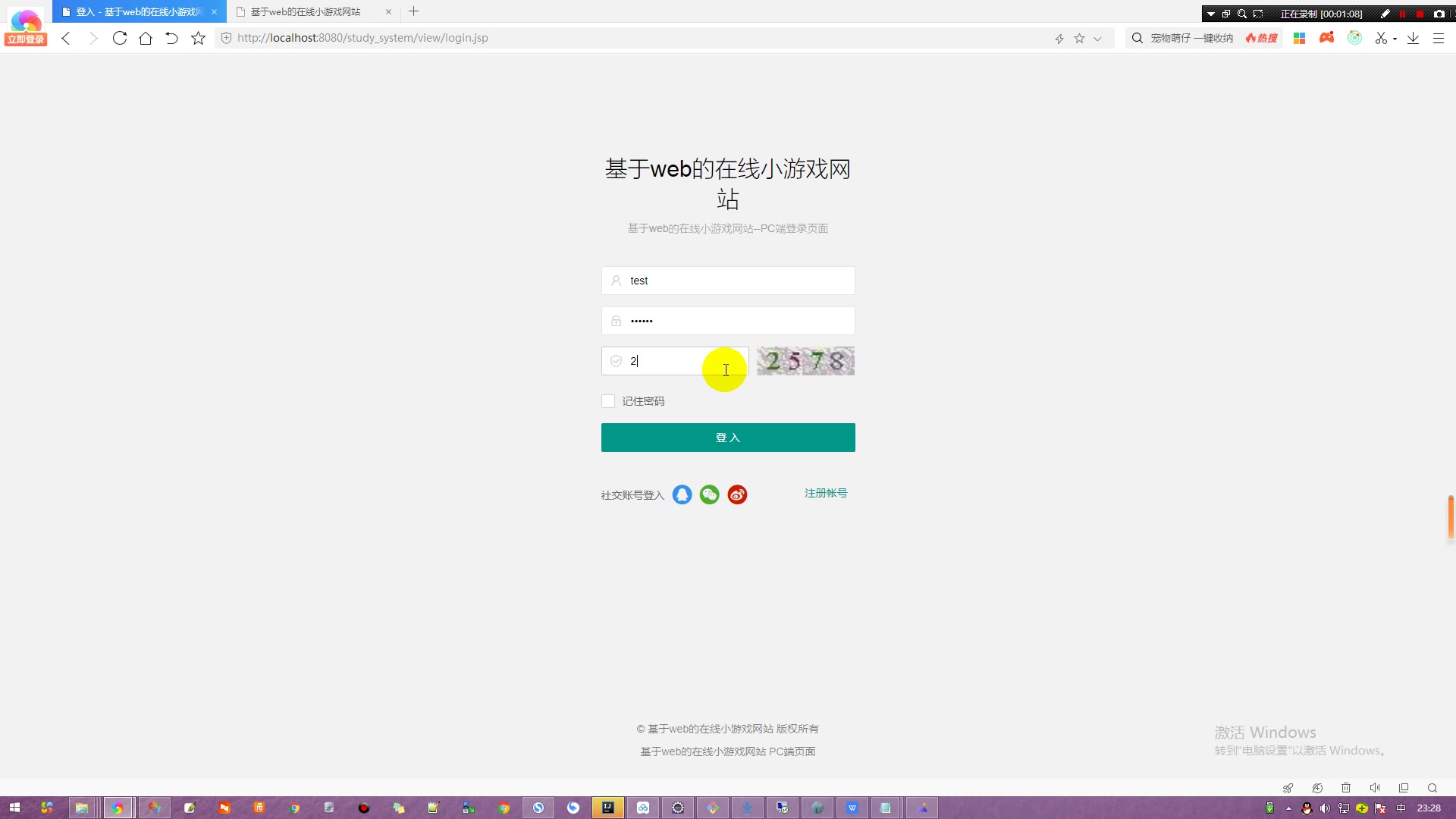Go to the browser home page
This screenshot has width=1456, height=819.
tap(146, 38)
